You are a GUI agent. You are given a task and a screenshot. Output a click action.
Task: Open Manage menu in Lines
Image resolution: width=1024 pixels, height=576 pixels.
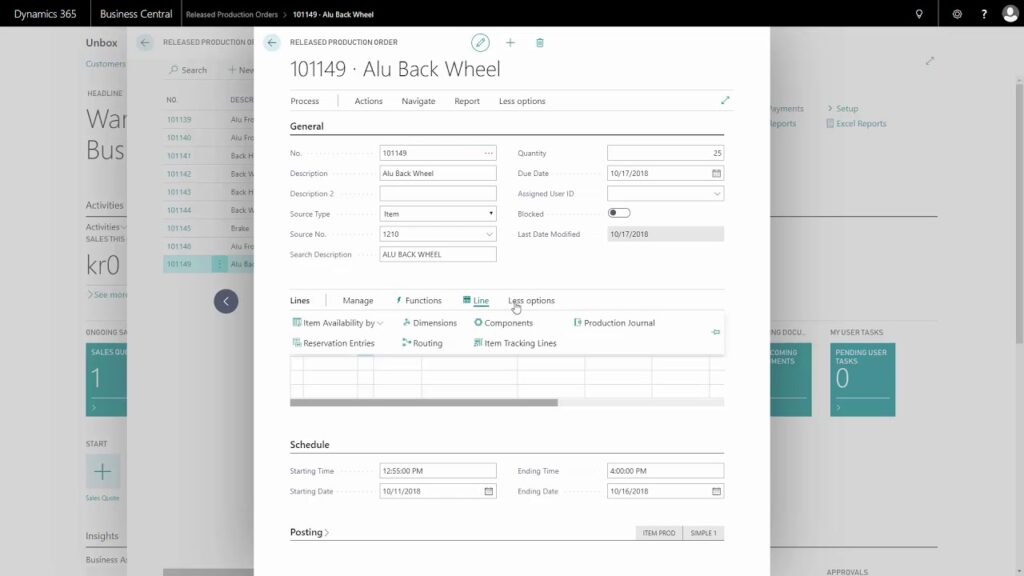[358, 300]
